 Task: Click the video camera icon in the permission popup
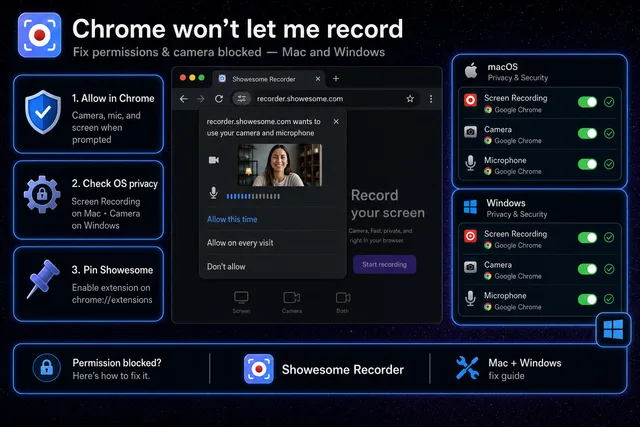[213, 160]
